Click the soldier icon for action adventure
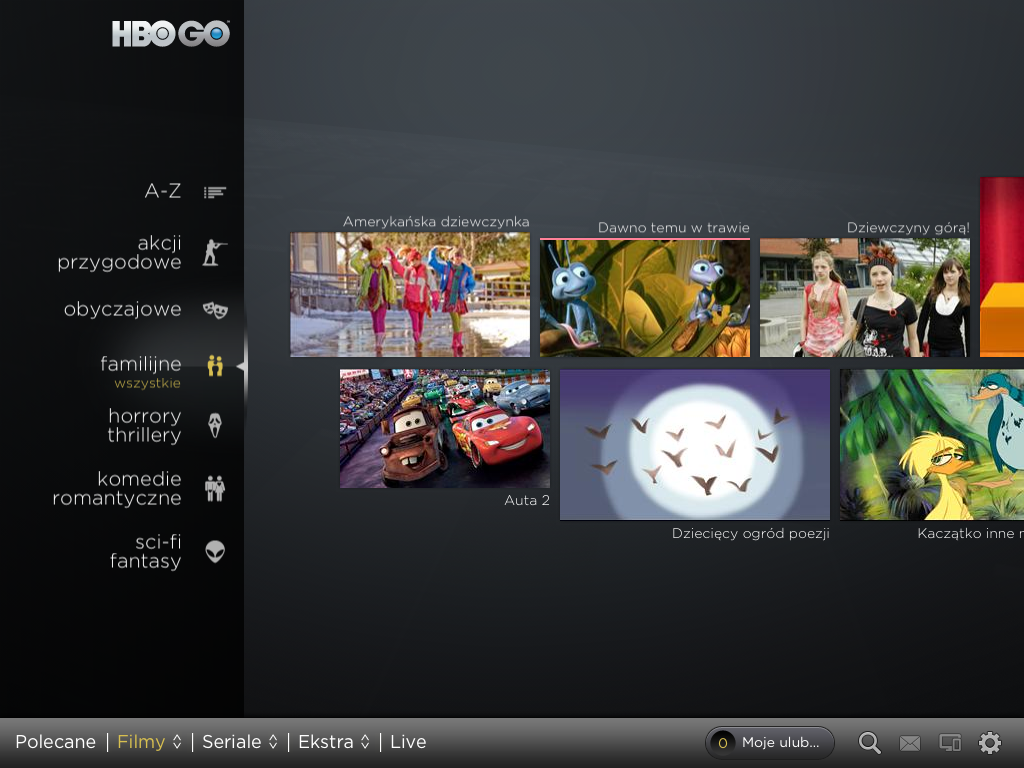The height and width of the screenshot is (768, 1024). tap(214, 252)
